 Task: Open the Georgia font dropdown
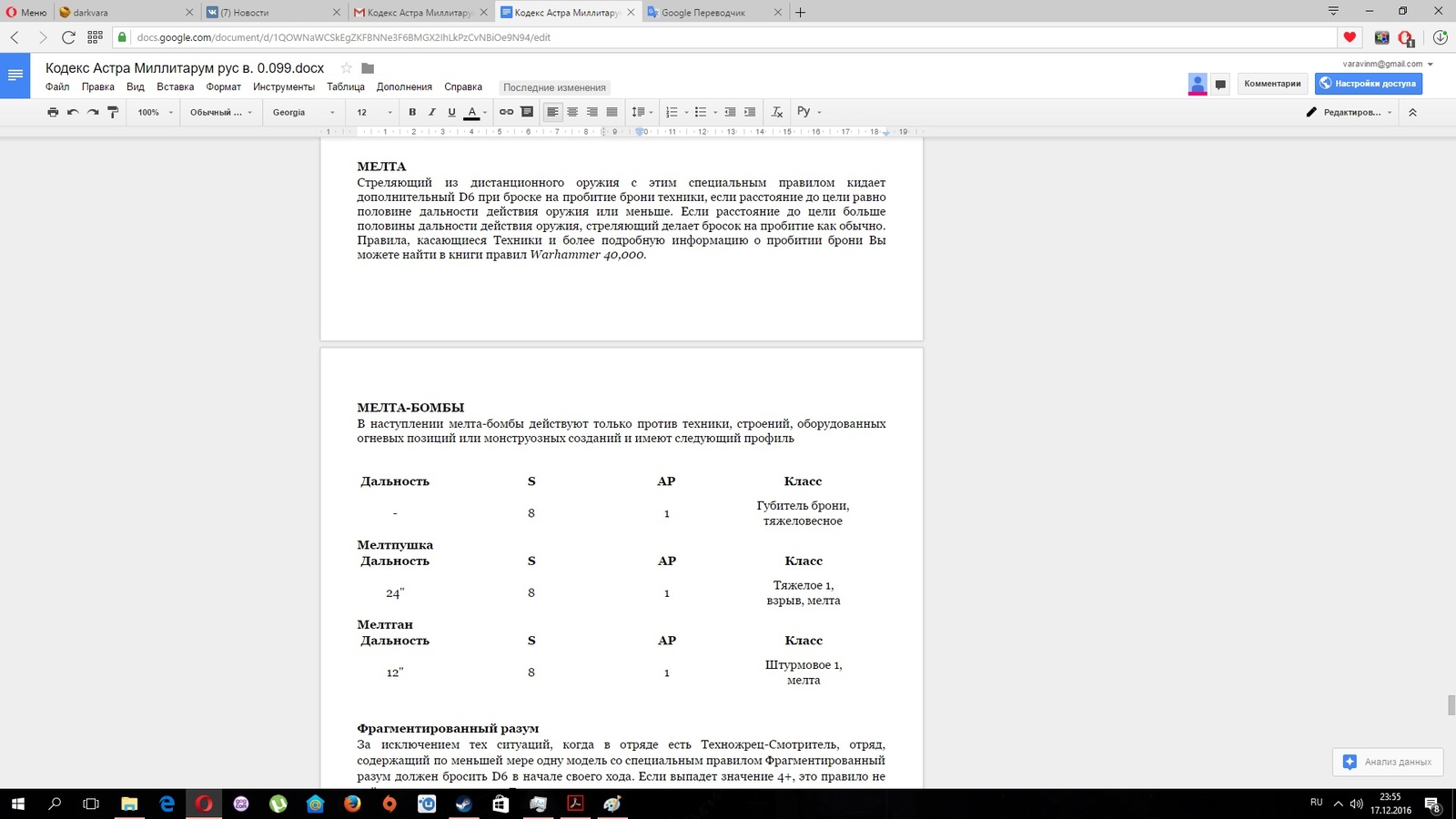point(303,112)
